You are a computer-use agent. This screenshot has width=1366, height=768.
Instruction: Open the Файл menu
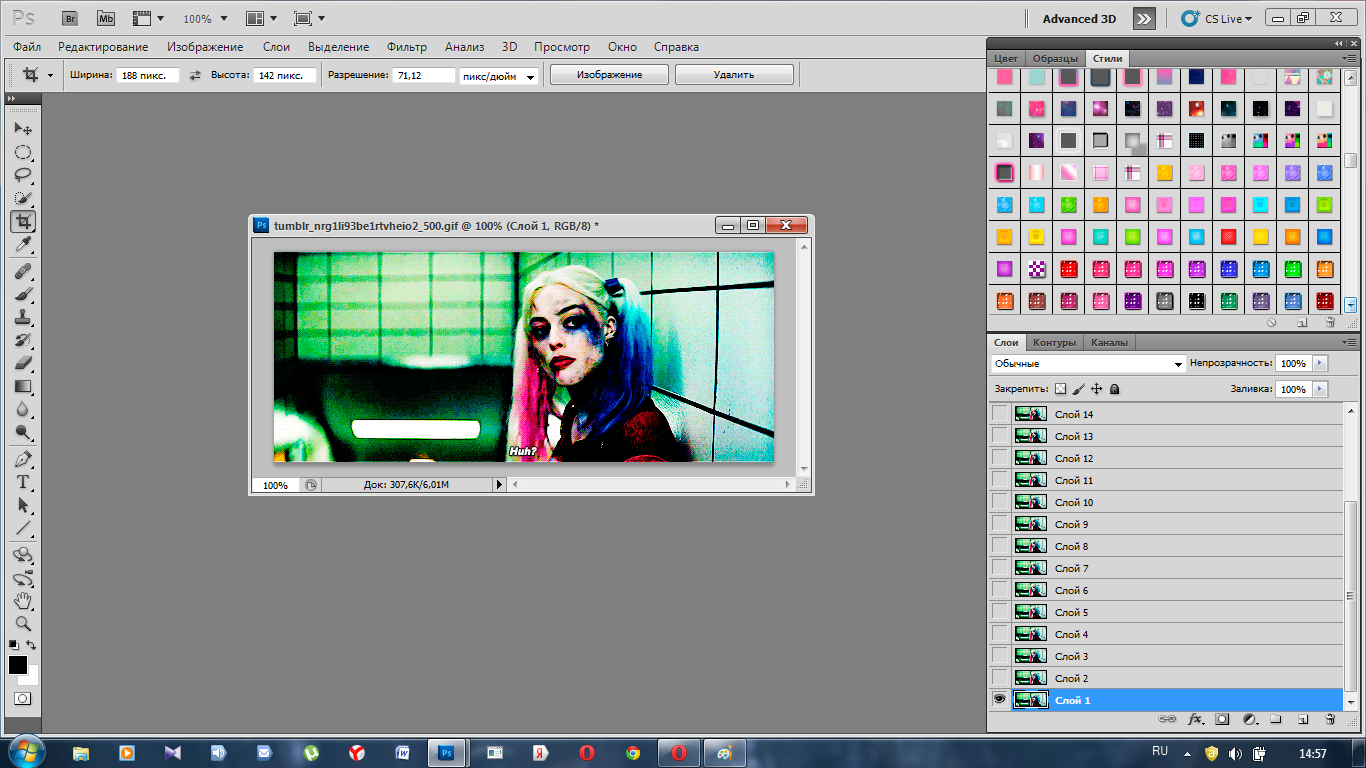tap(28, 47)
